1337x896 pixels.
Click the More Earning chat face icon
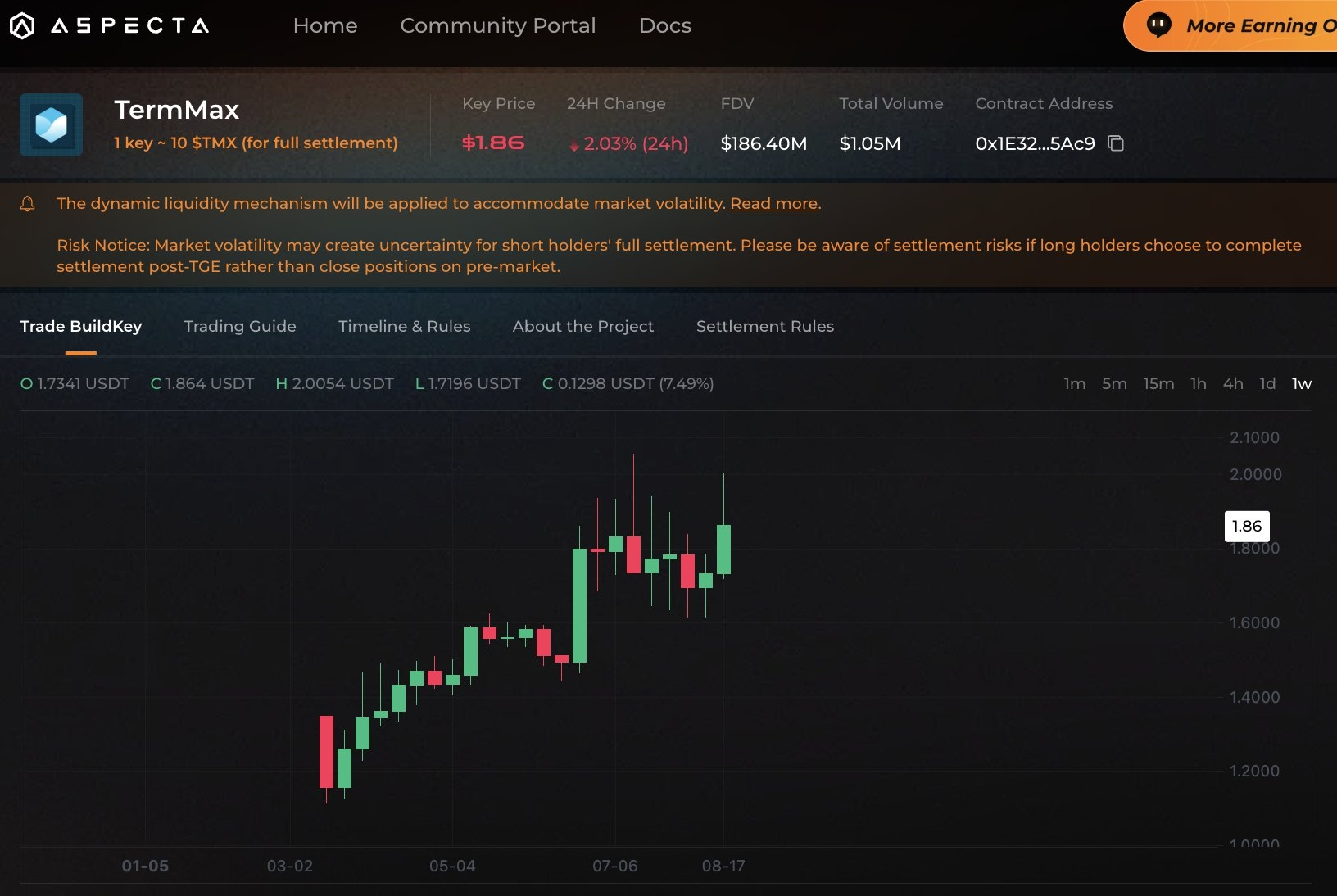click(1158, 25)
